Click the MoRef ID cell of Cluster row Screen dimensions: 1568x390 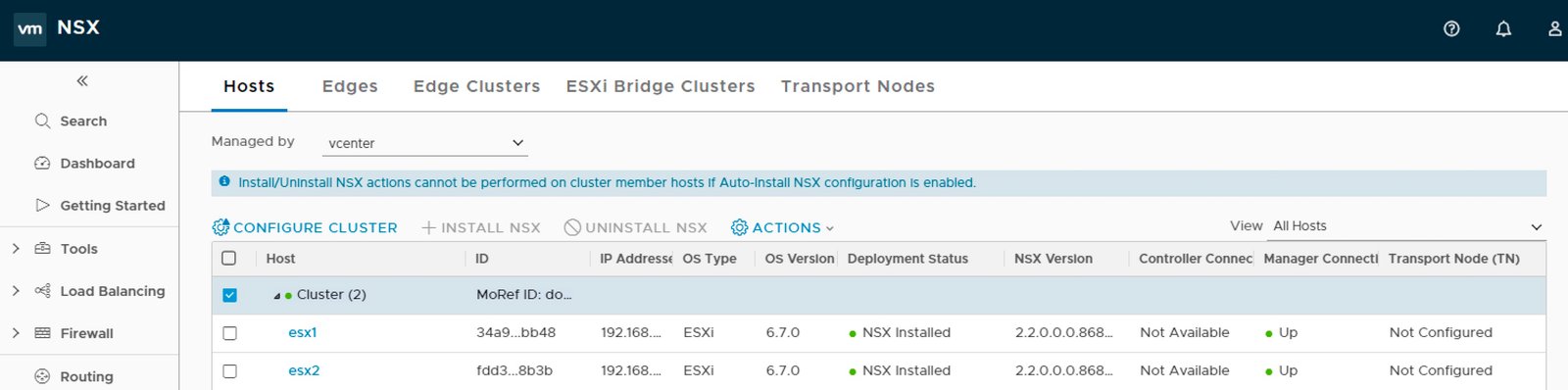tap(524, 295)
